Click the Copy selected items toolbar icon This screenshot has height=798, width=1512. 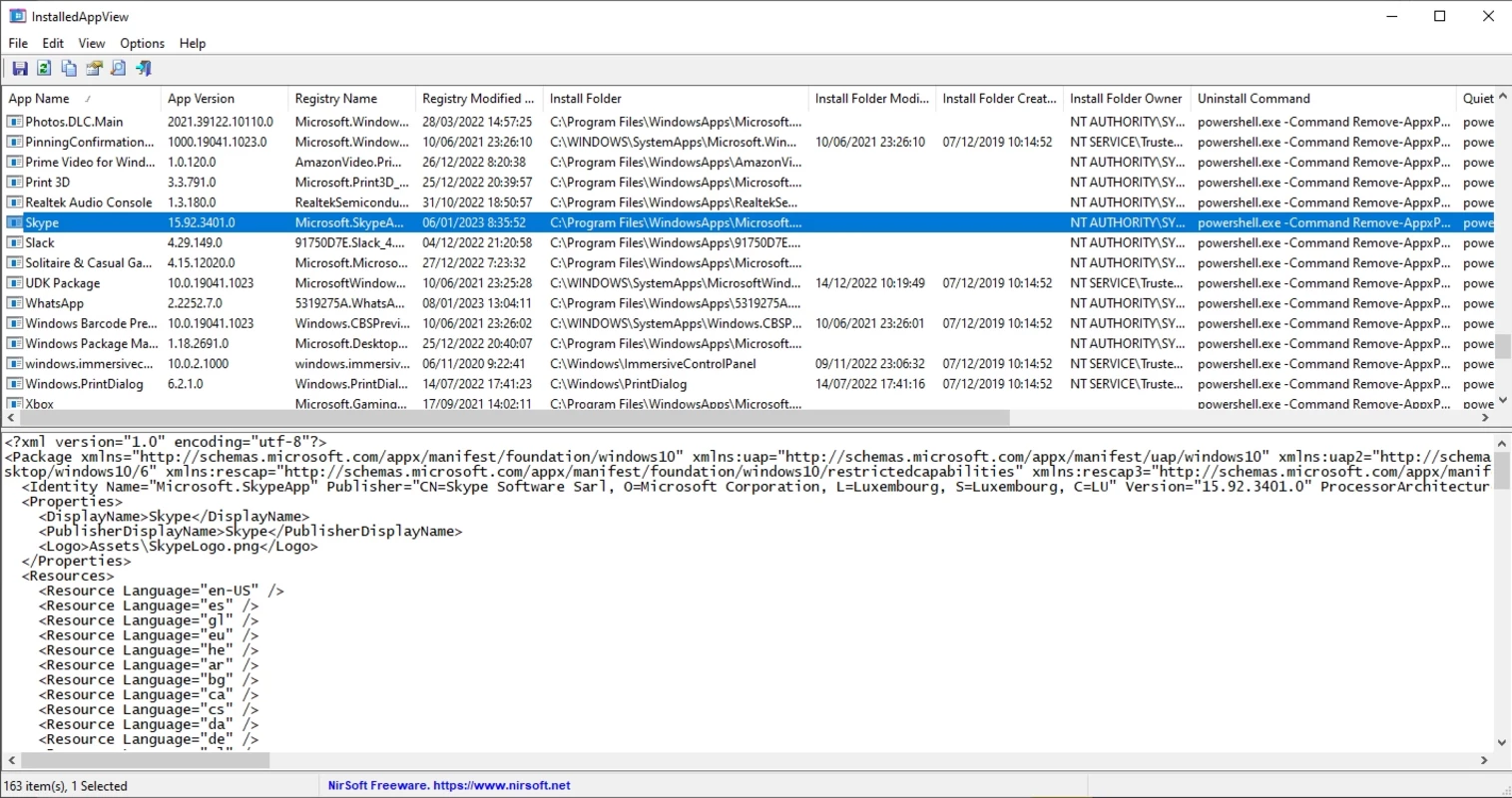pos(69,69)
